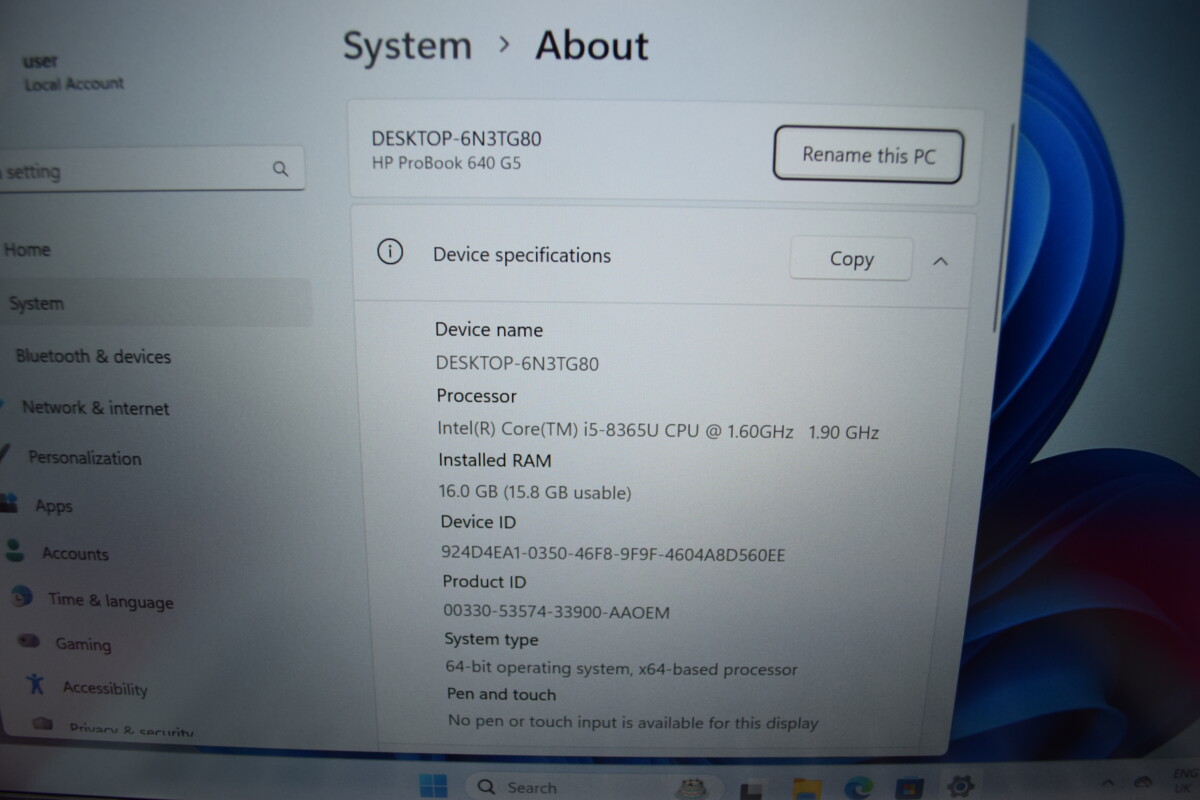Image resolution: width=1200 pixels, height=800 pixels.
Task: Focus the Find a setting search box
Action: click(x=150, y=169)
